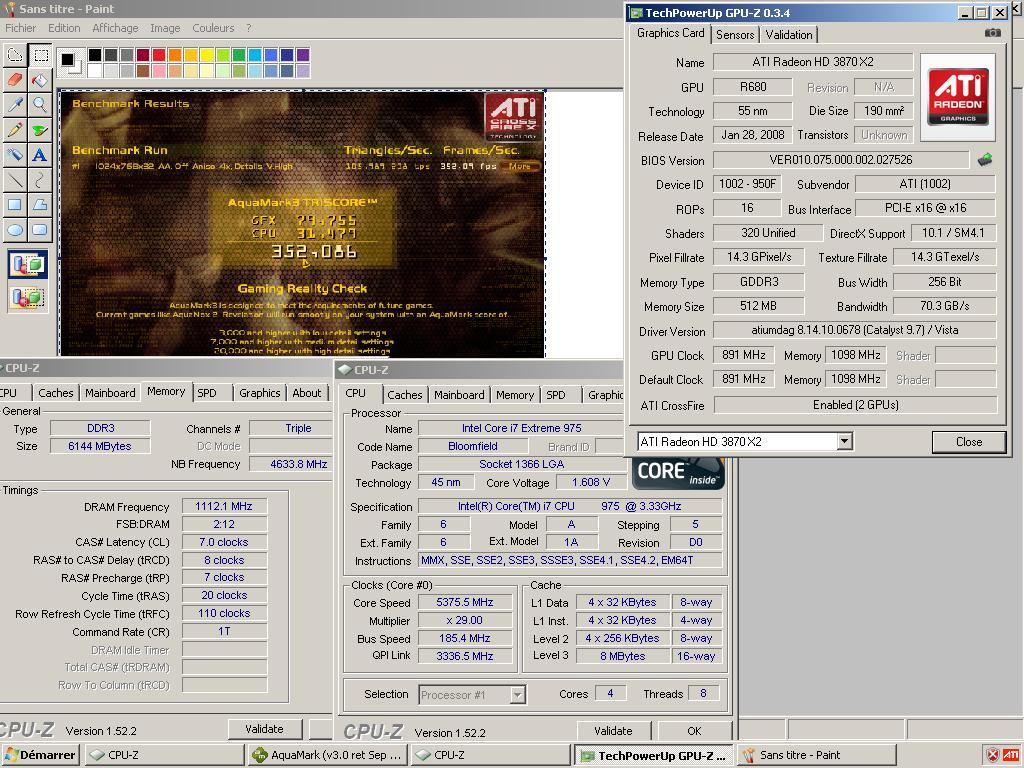Open the Edition menu in Paint
This screenshot has width=1024, height=768.
64,28
